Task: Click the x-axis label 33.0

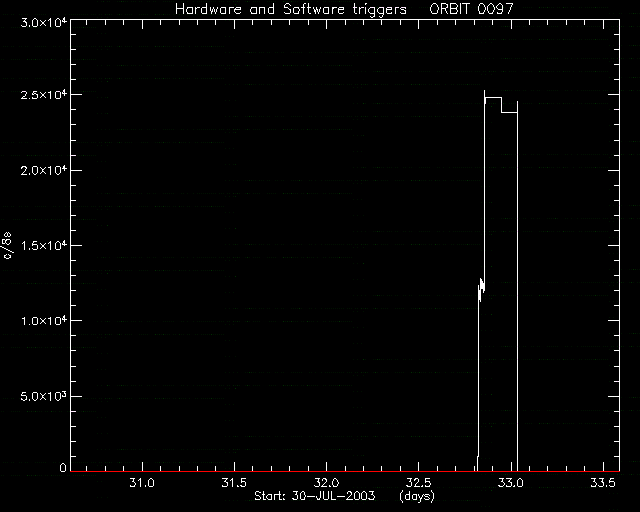Action: 511,483
